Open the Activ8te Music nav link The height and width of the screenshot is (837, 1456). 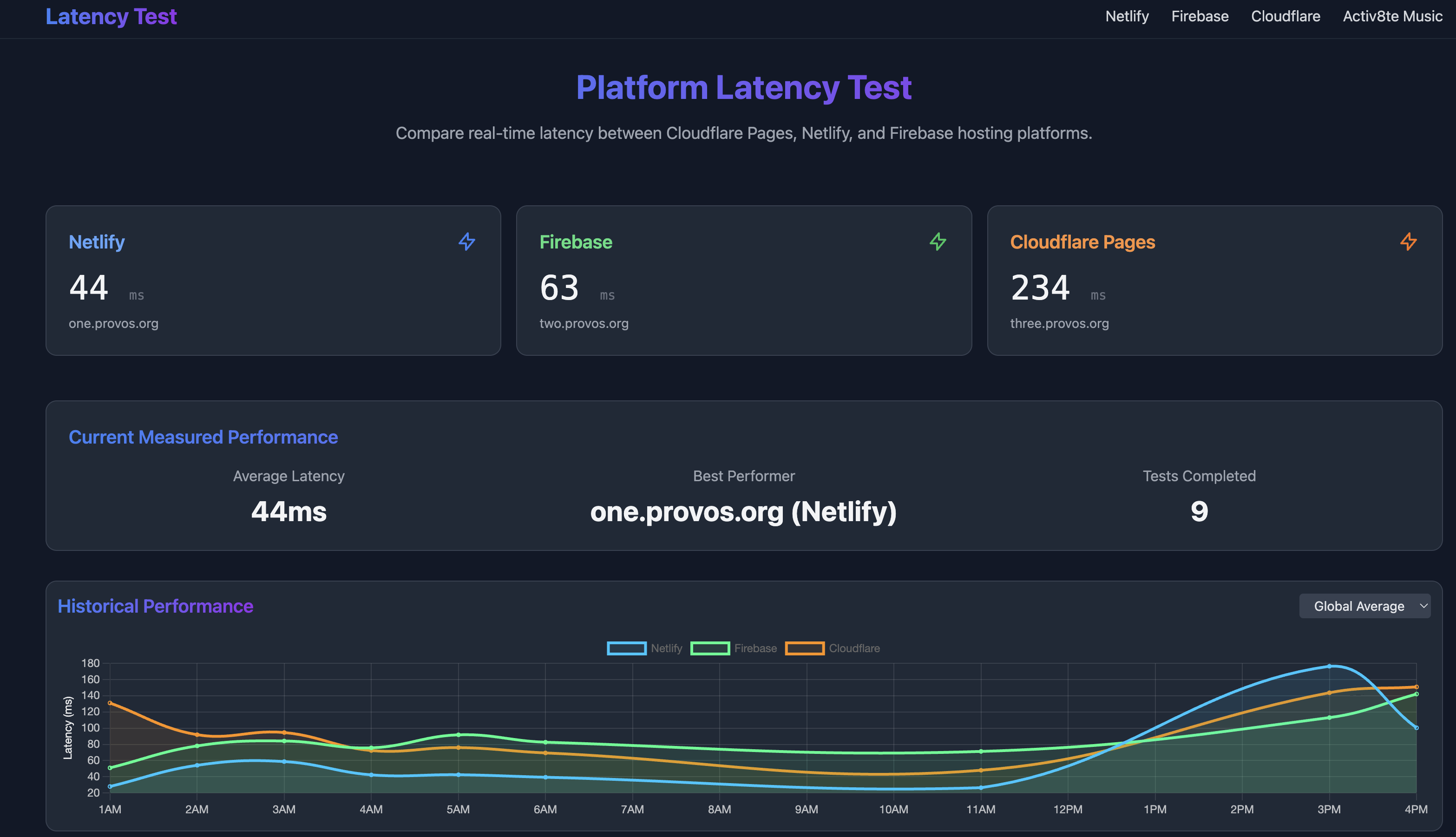[1392, 16]
